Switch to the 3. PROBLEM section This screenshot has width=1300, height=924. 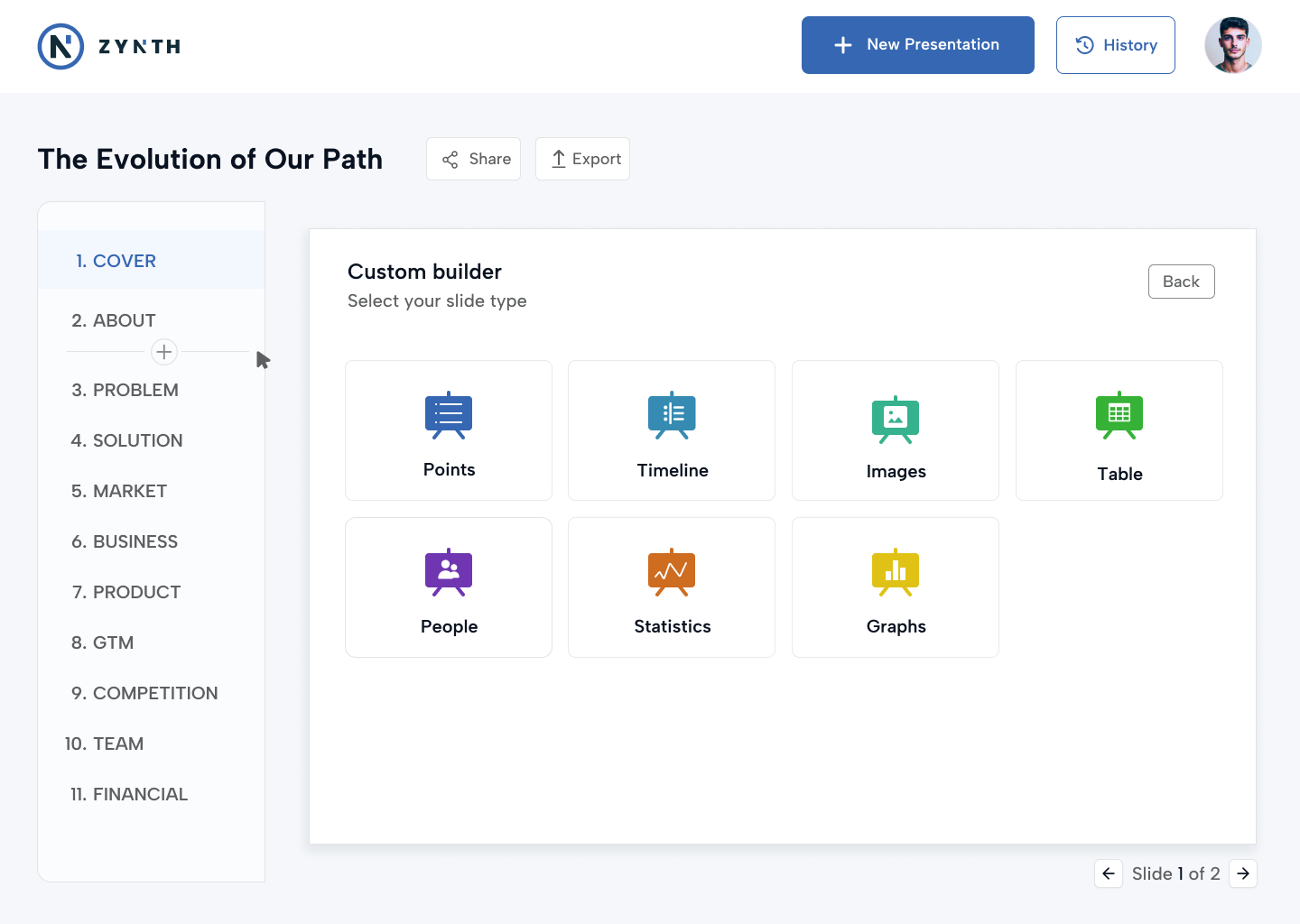click(x=125, y=390)
